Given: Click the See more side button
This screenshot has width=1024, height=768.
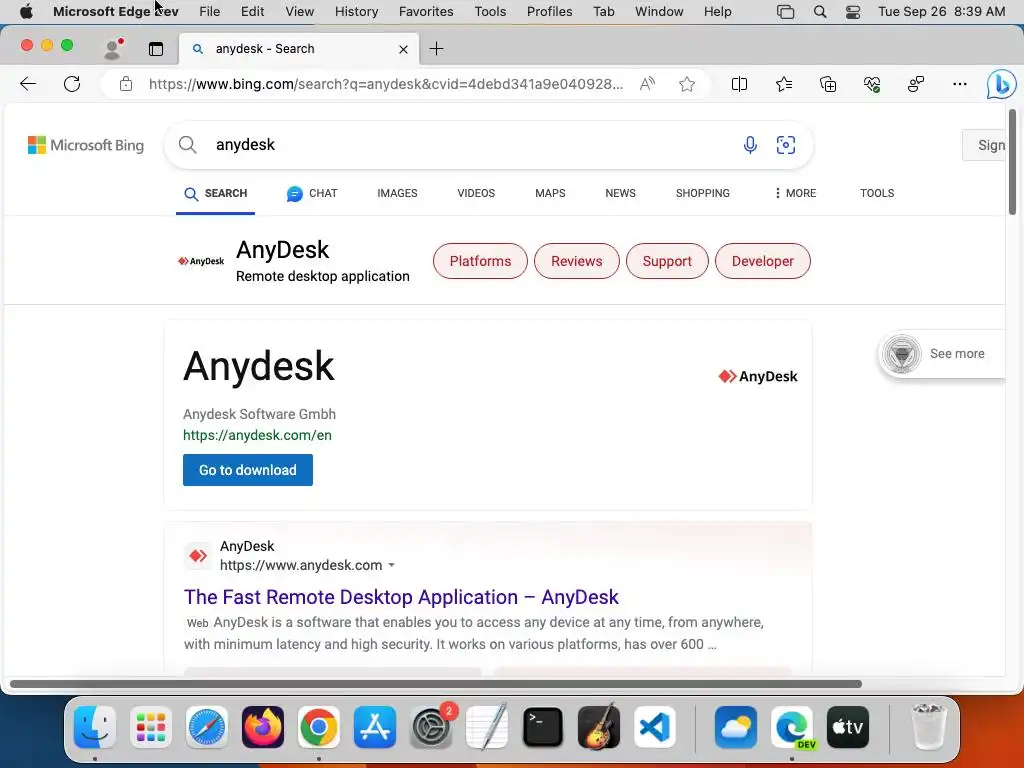Looking at the screenshot, I should click(x=941, y=354).
